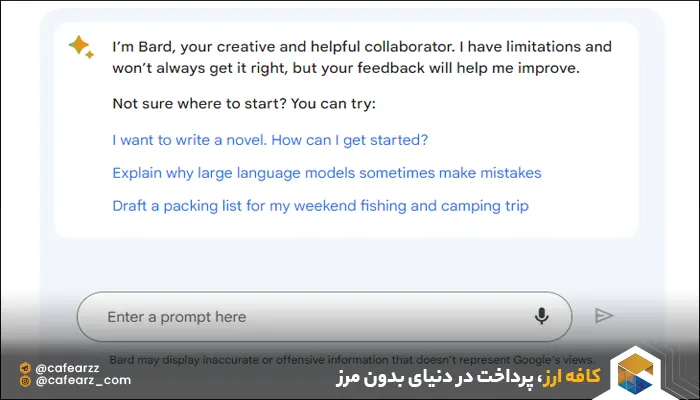The width and height of the screenshot is (700, 400).
Task: Choose the "Draft a packing list" suggestion
Action: click(320, 206)
